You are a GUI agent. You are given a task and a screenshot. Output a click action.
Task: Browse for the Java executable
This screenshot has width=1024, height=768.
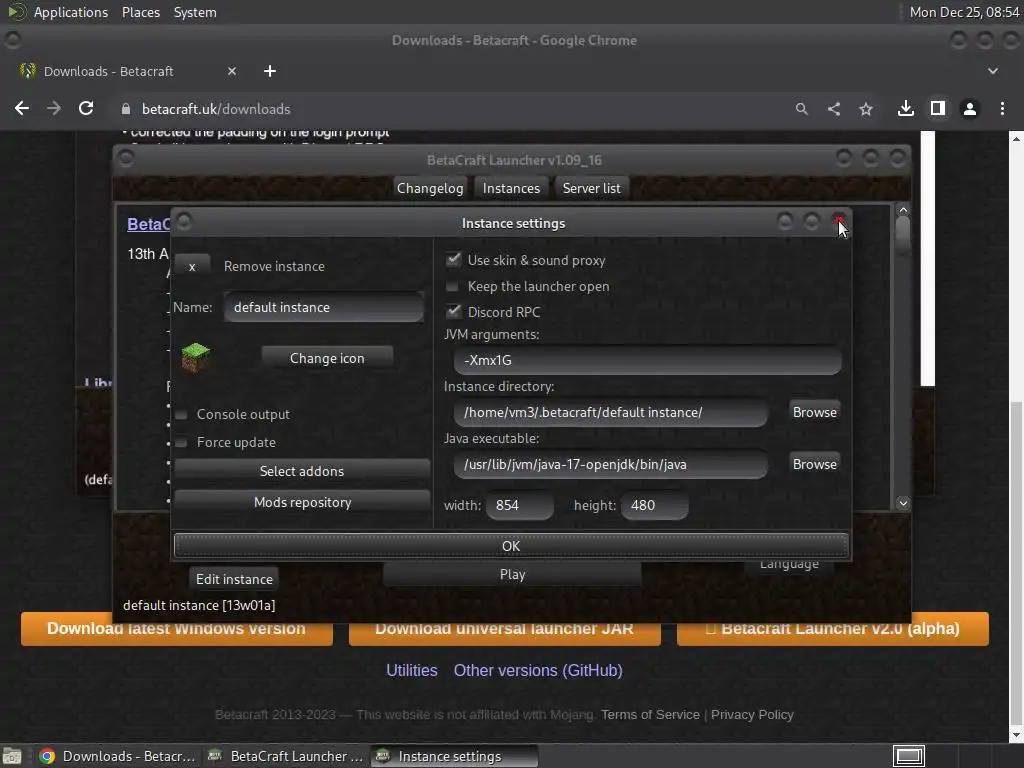click(814, 464)
